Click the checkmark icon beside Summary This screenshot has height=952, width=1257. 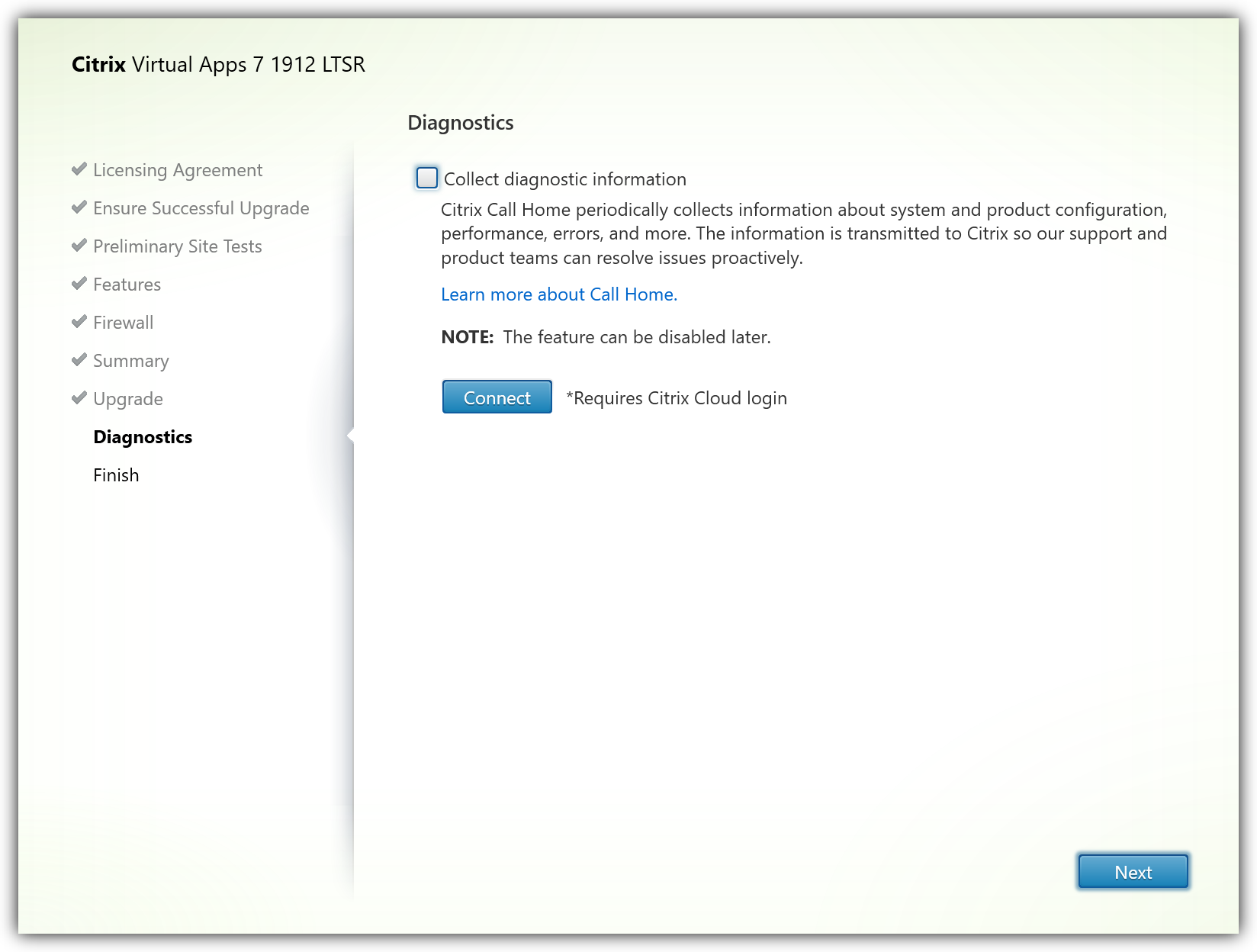(79, 360)
